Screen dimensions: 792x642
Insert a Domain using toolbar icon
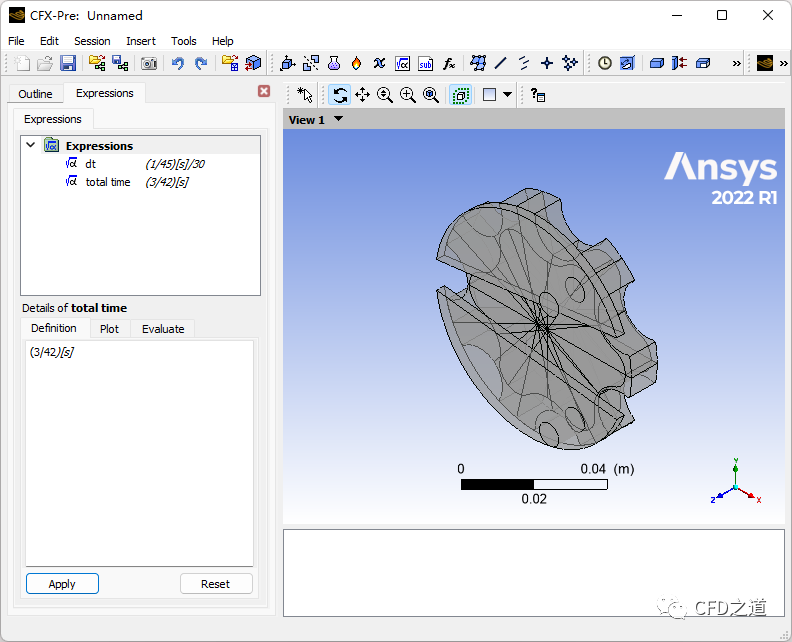point(287,64)
